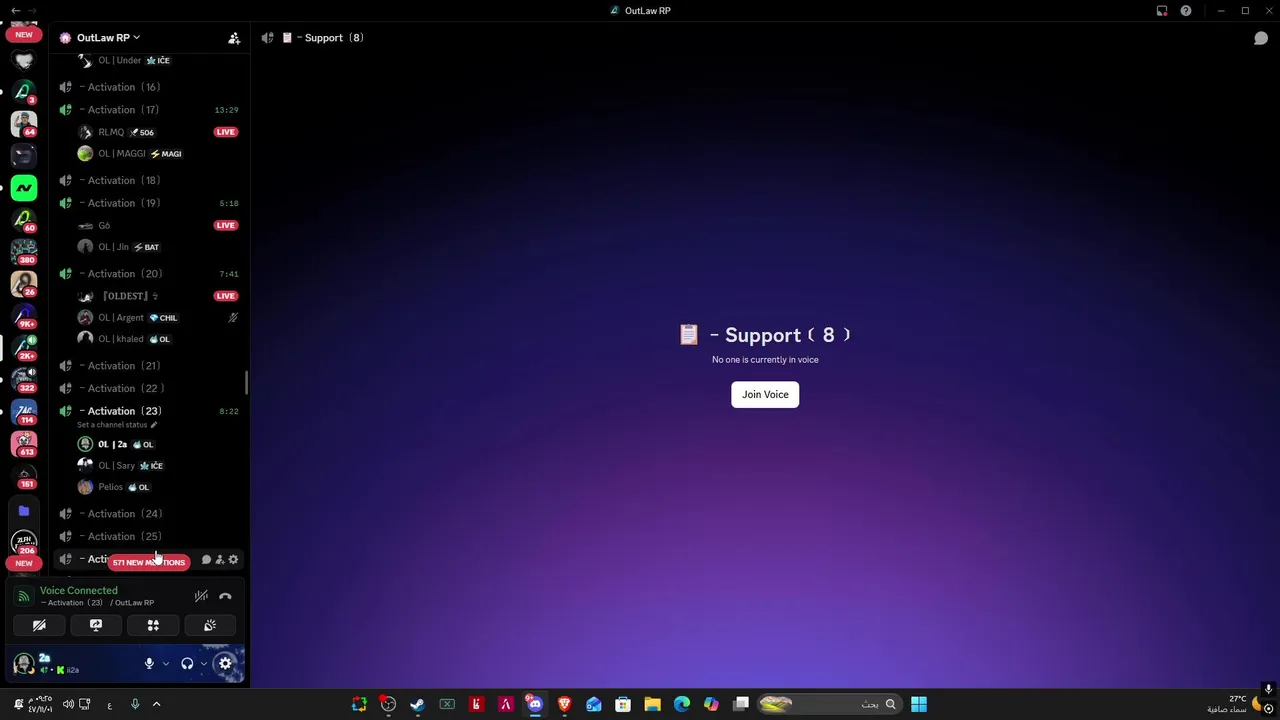Open the server with the 613 badge
Viewport: 1280px width, 720px height.
tap(24, 444)
